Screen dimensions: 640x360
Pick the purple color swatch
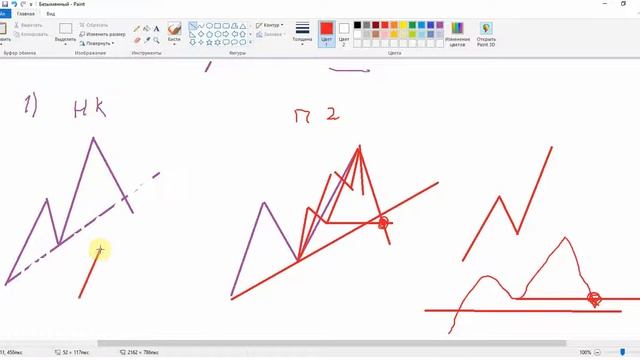click(x=440, y=25)
